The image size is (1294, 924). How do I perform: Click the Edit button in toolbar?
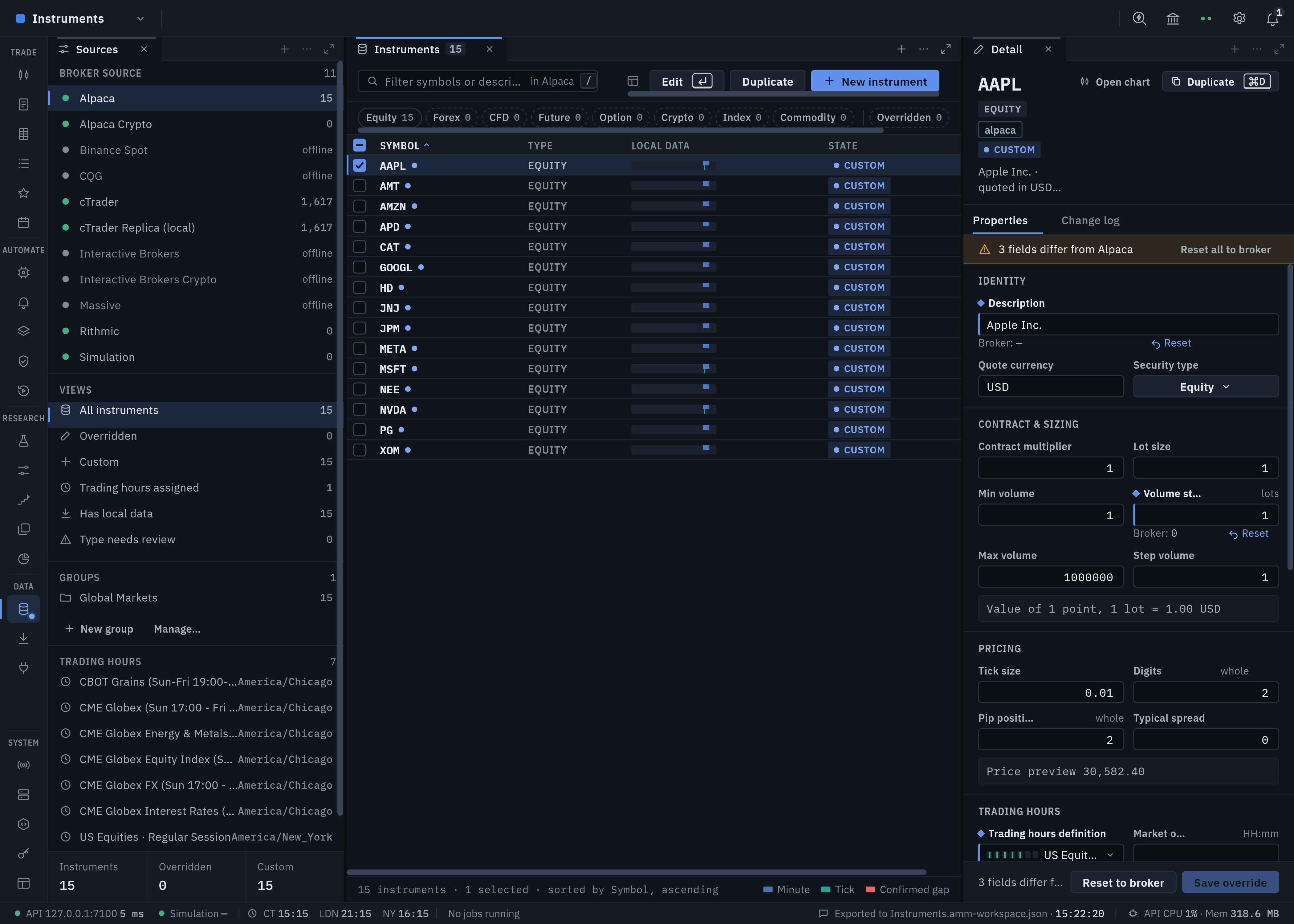point(687,81)
